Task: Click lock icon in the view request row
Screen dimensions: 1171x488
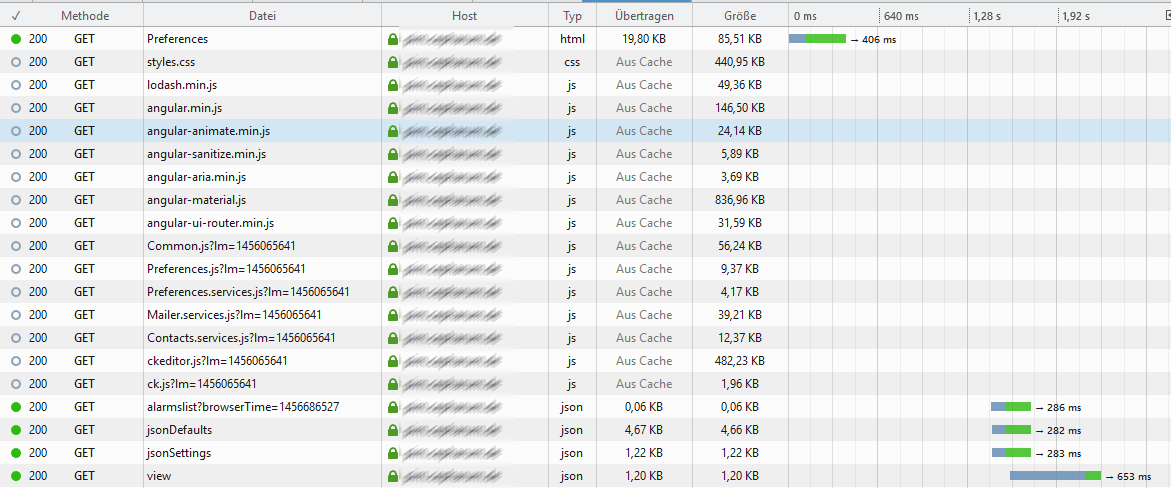Action: 393,476
